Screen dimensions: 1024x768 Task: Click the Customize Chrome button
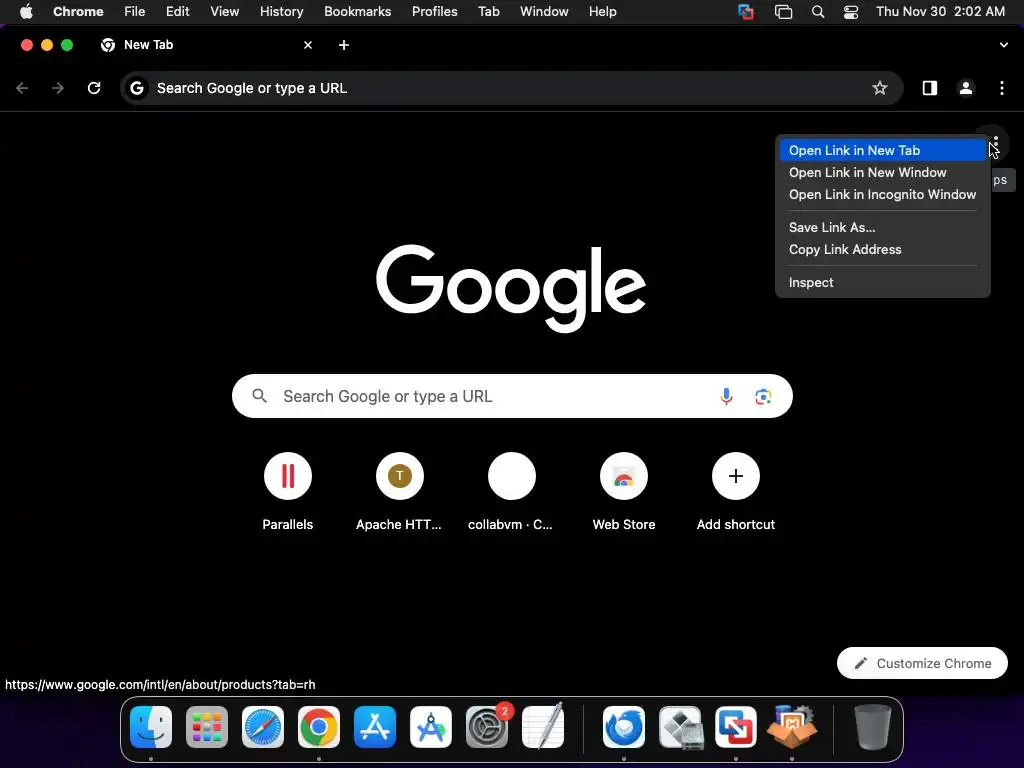[922, 664]
